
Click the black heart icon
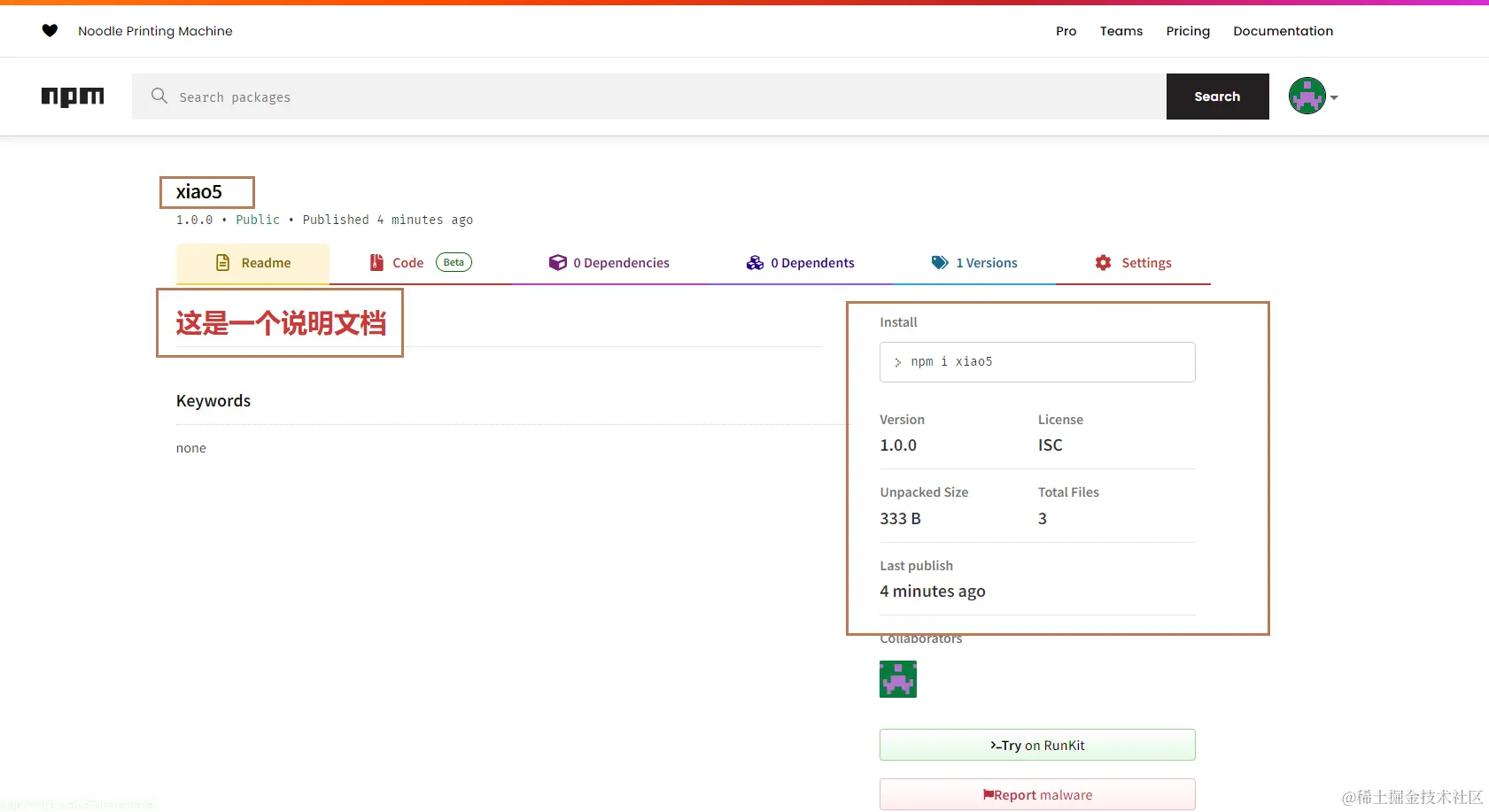coord(50,31)
